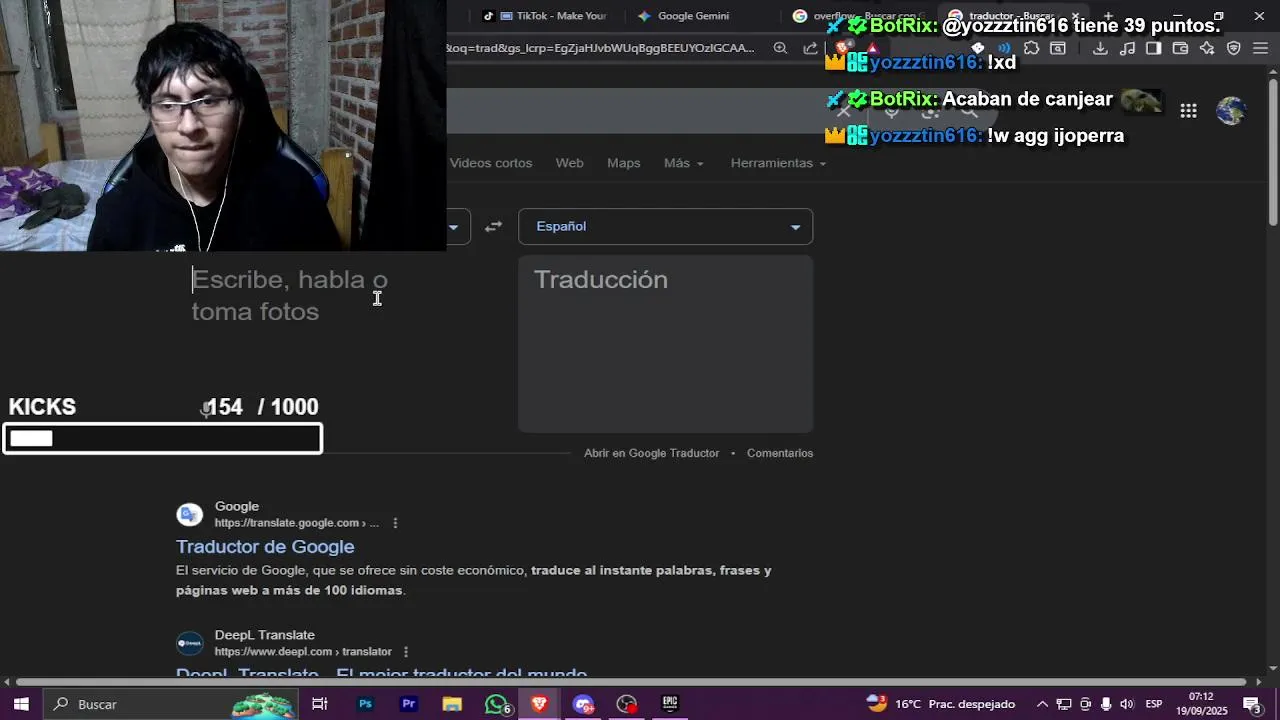Toggle Brave sidebar panel icon
The image size is (1280, 720).
[1153, 48]
